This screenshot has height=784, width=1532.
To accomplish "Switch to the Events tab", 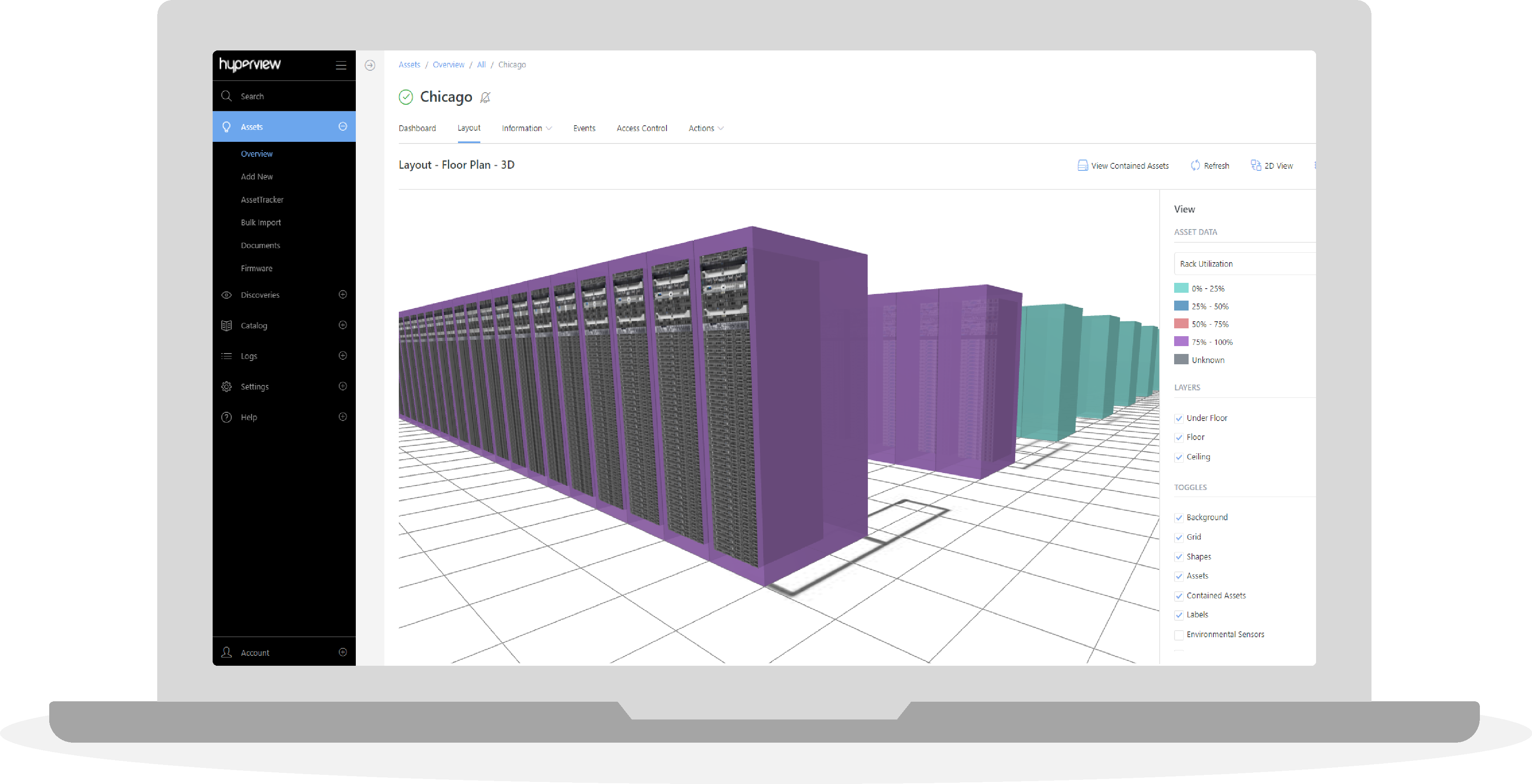I will tap(584, 128).
